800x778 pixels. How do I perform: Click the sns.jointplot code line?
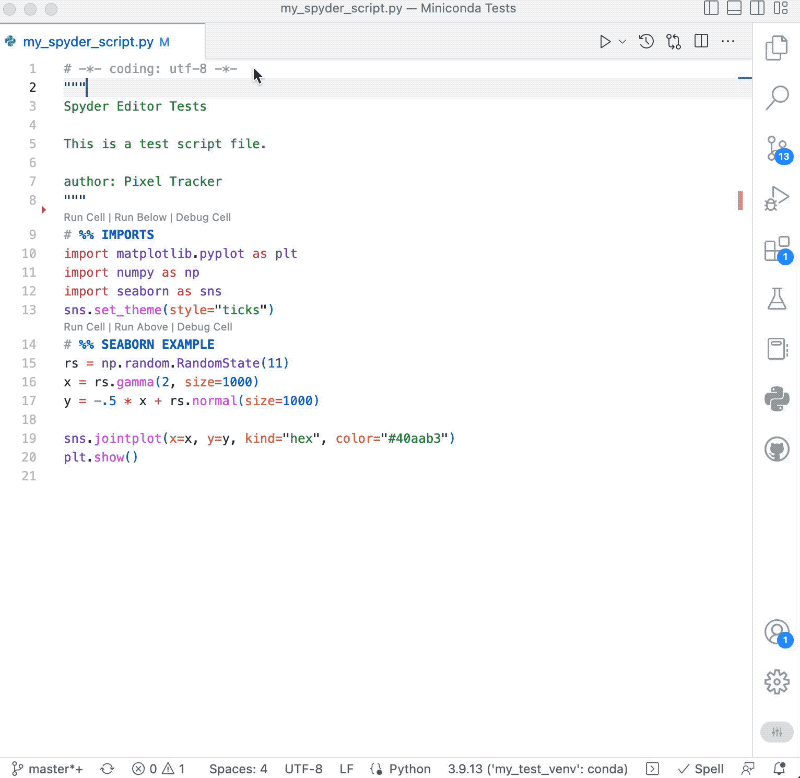pyautogui.click(x=259, y=438)
